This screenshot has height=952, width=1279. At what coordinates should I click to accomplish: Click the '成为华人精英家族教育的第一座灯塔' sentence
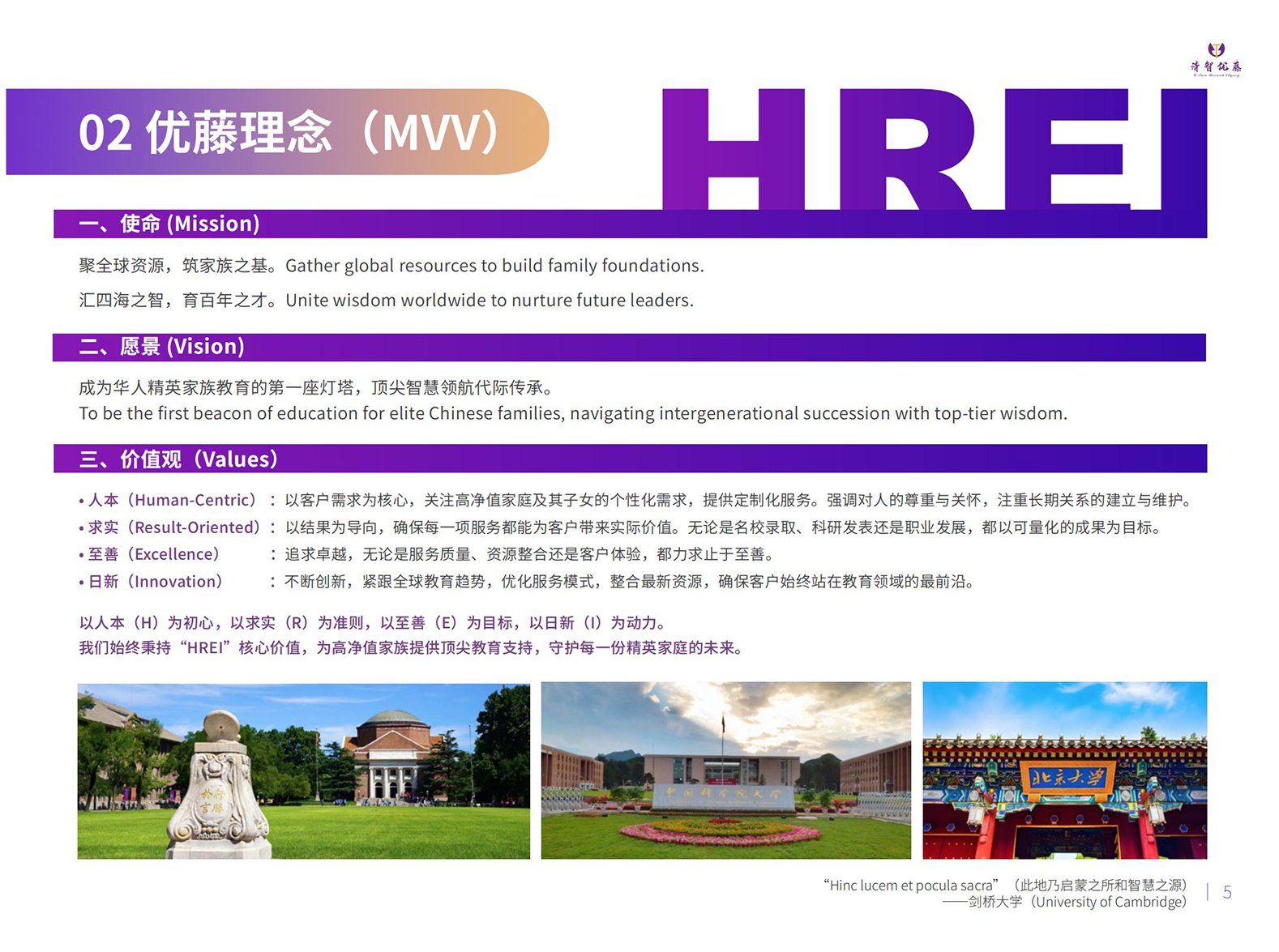click(316, 388)
